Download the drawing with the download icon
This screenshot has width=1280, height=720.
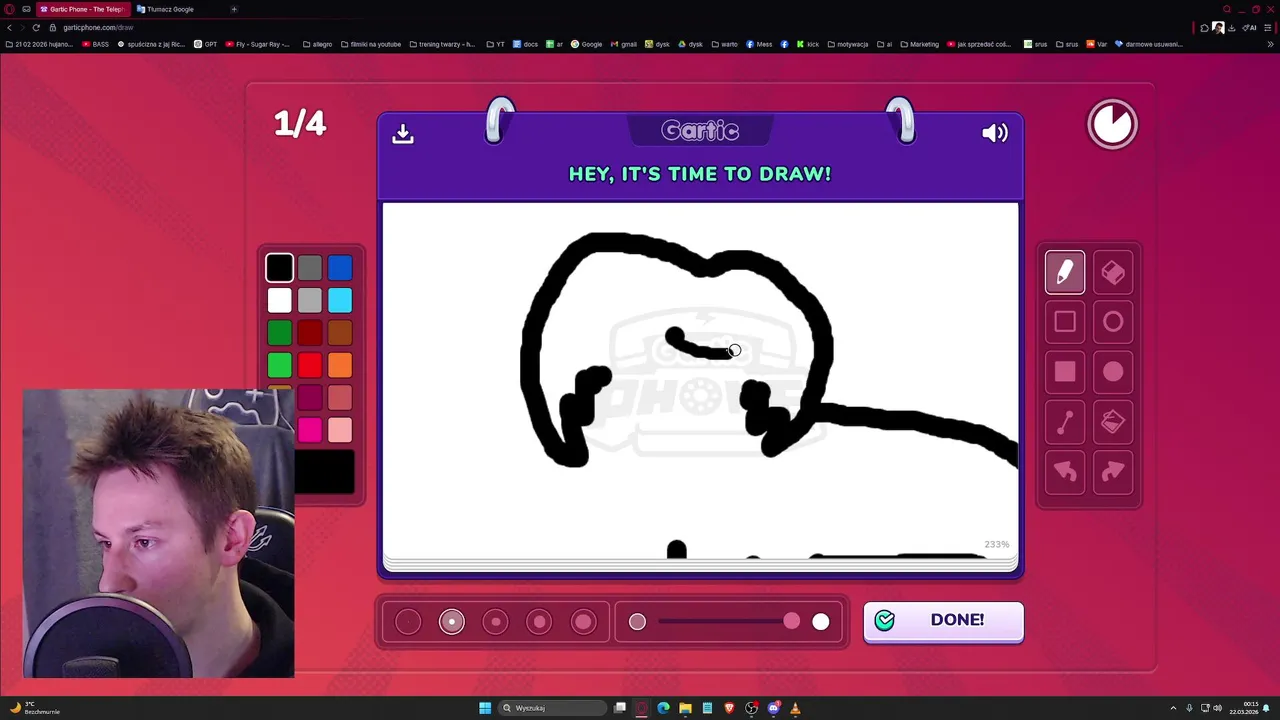click(403, 133)
